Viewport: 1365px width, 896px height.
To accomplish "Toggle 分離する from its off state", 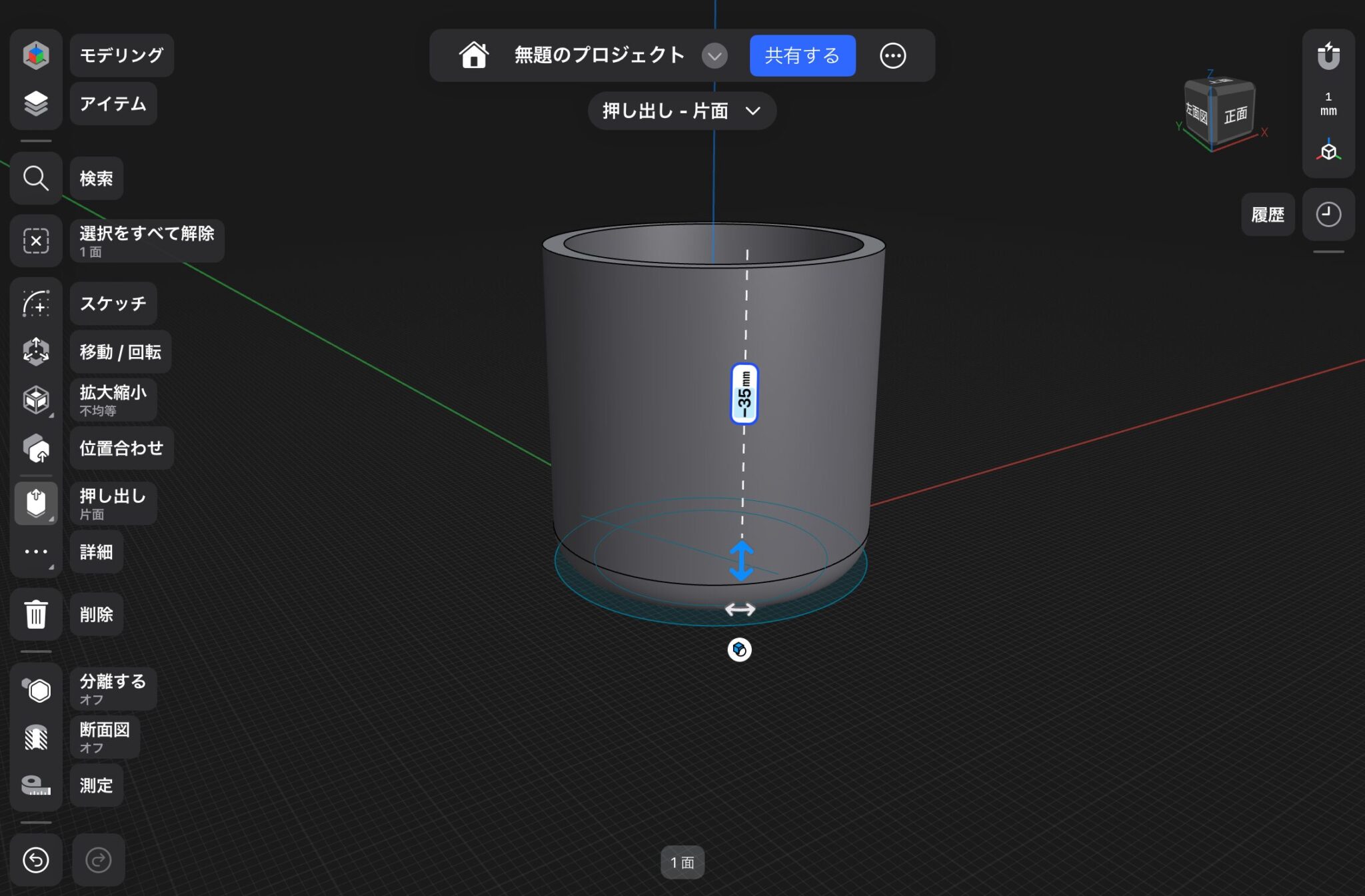I will coord(36,690).
